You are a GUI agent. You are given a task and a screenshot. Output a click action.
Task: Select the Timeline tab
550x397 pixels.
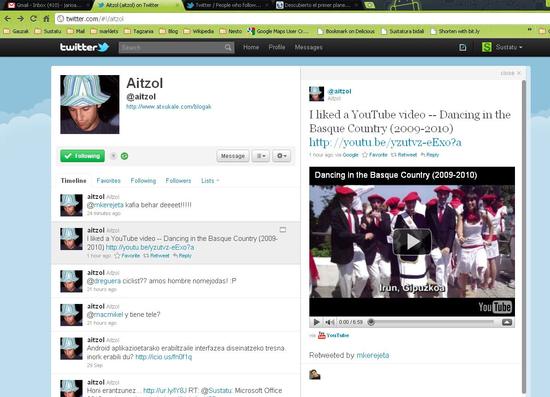tap(73, 181)
